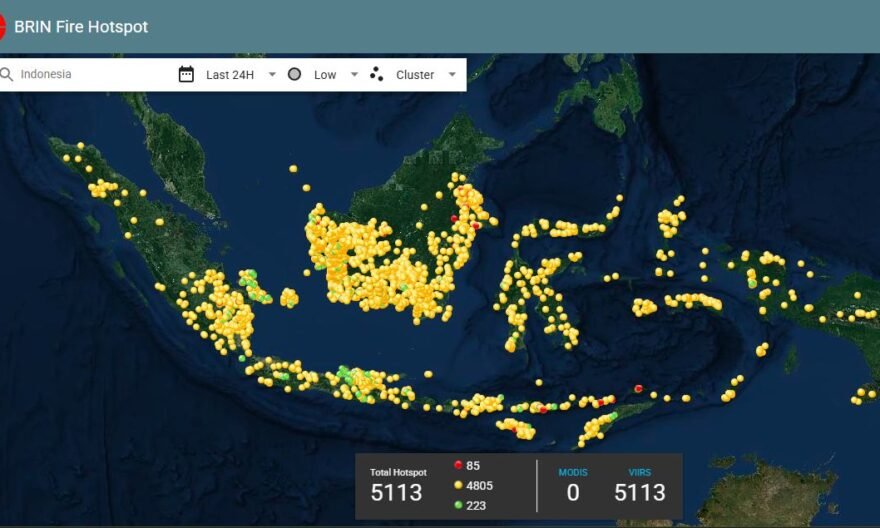Viewport: 880px width, 528px height.
Task: Select the Last 24H time range label
Action: pos(230,75)
